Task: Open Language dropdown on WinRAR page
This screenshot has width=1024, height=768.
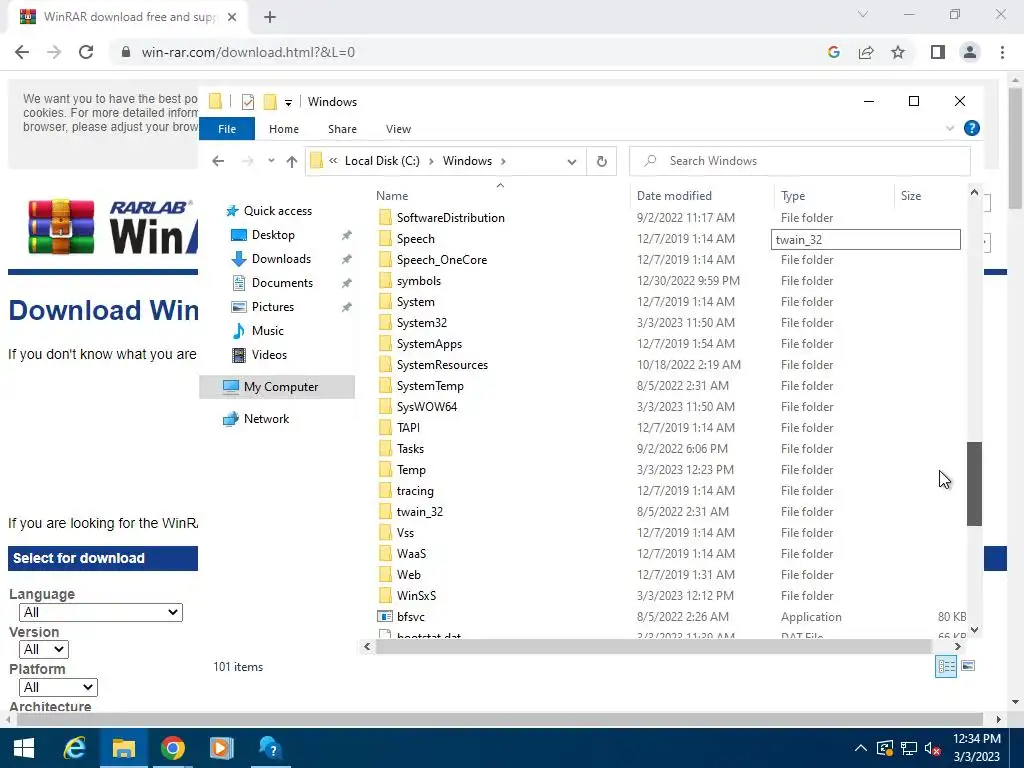Action: [101, 613]
